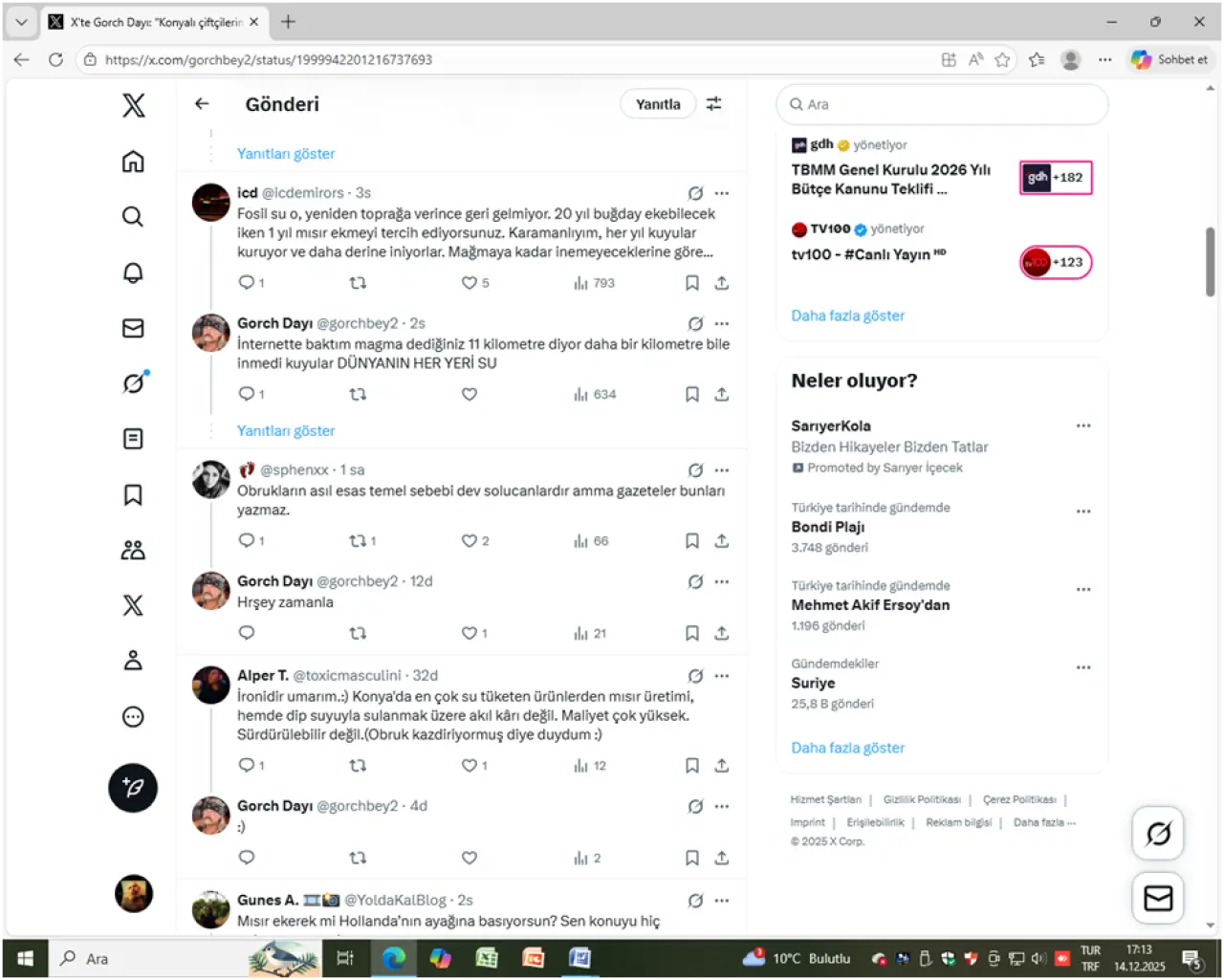Like the icd post about fossil water

[x=470, y=283]
